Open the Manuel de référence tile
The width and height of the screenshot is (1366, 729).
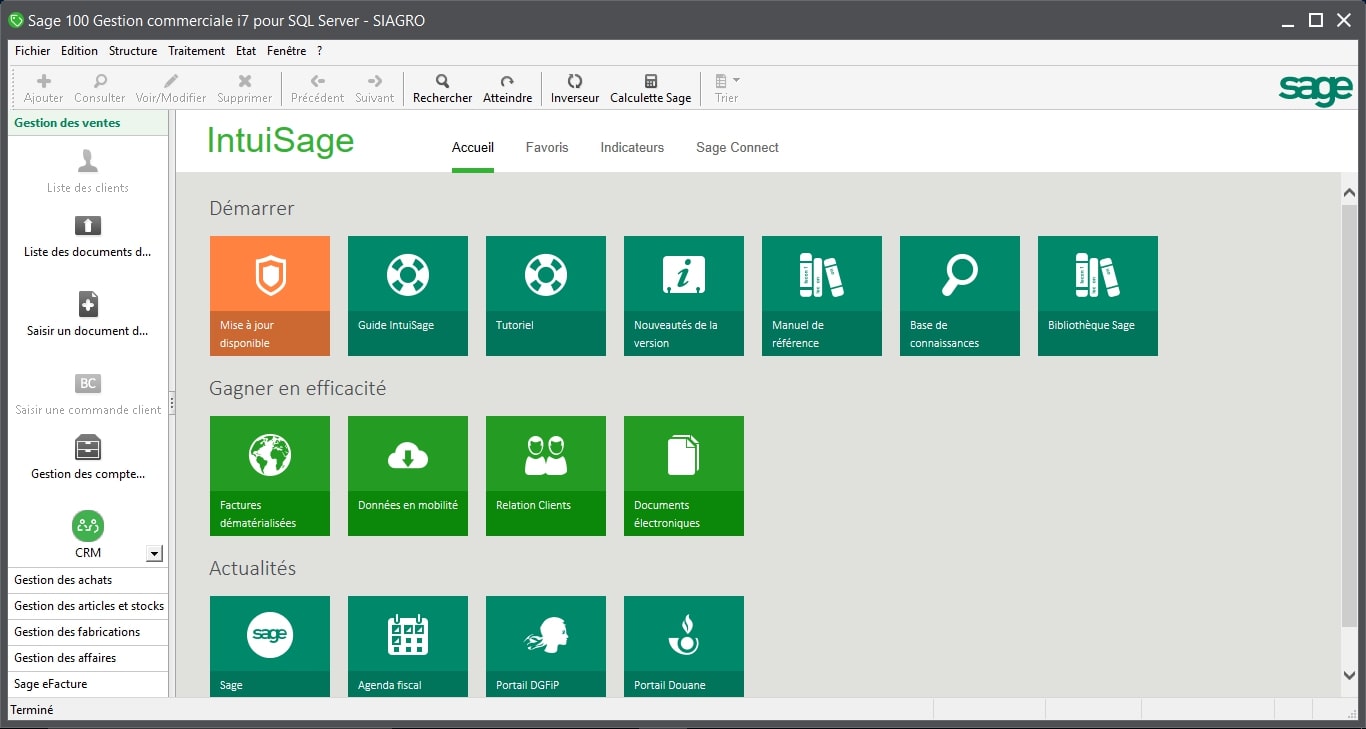coord(821,295)
